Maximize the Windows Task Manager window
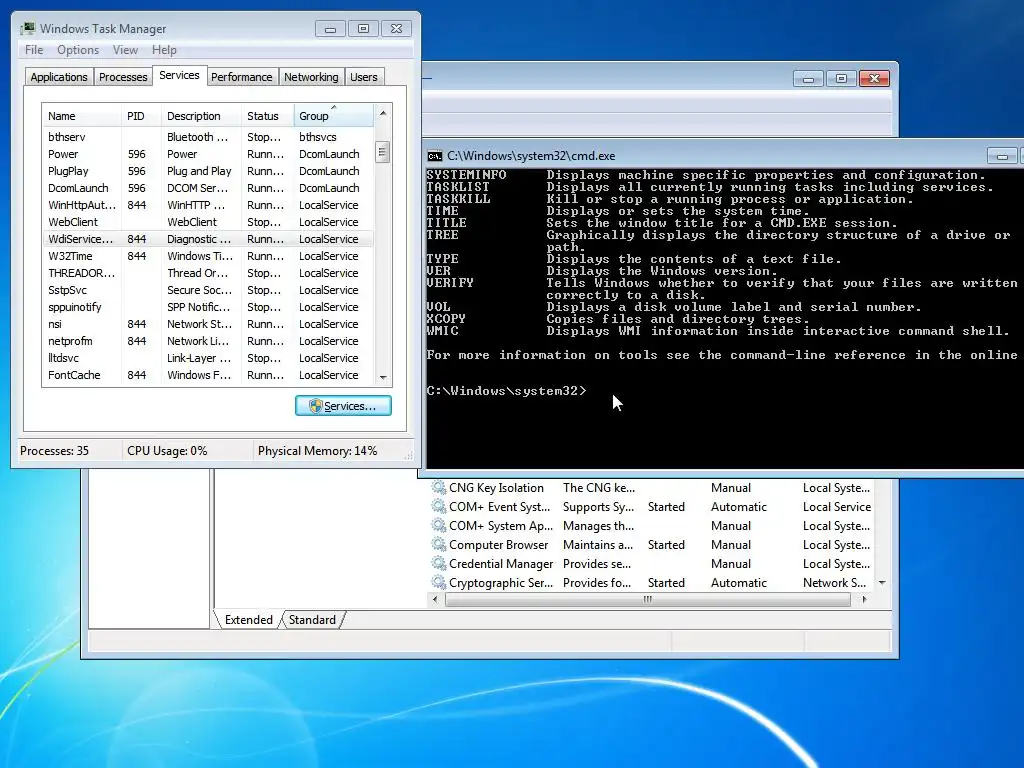This screenshot has height=768, width=1024. coord(363,29)
